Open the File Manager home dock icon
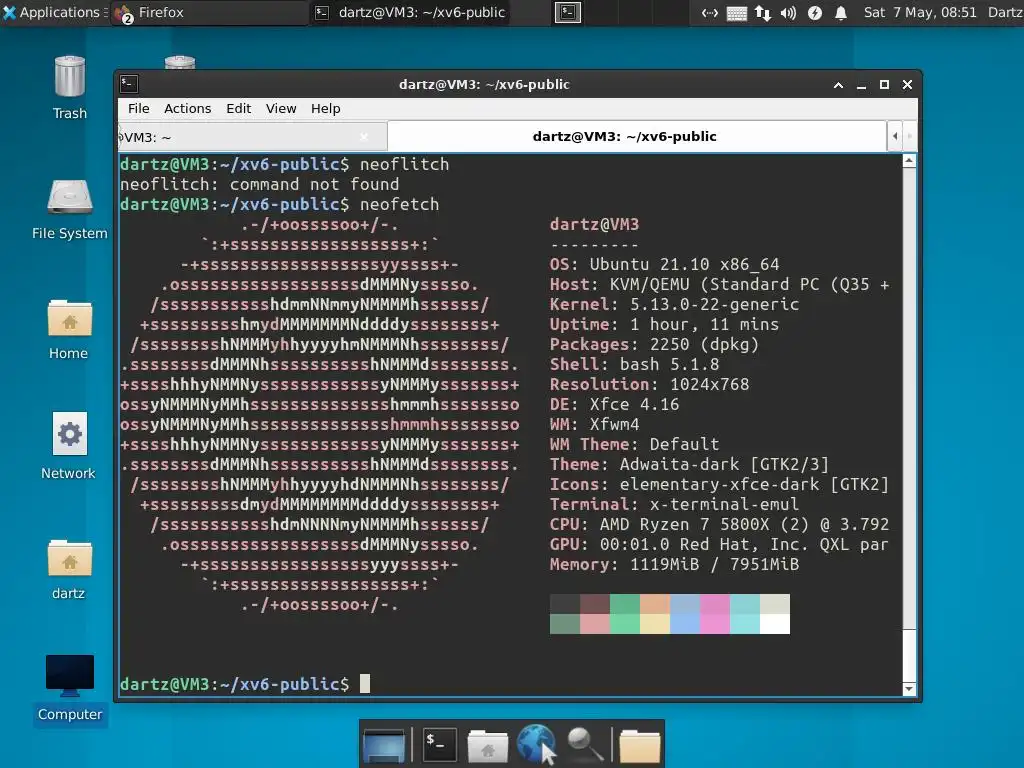This screenshot has height=768, width=1024. click(488, 745)
